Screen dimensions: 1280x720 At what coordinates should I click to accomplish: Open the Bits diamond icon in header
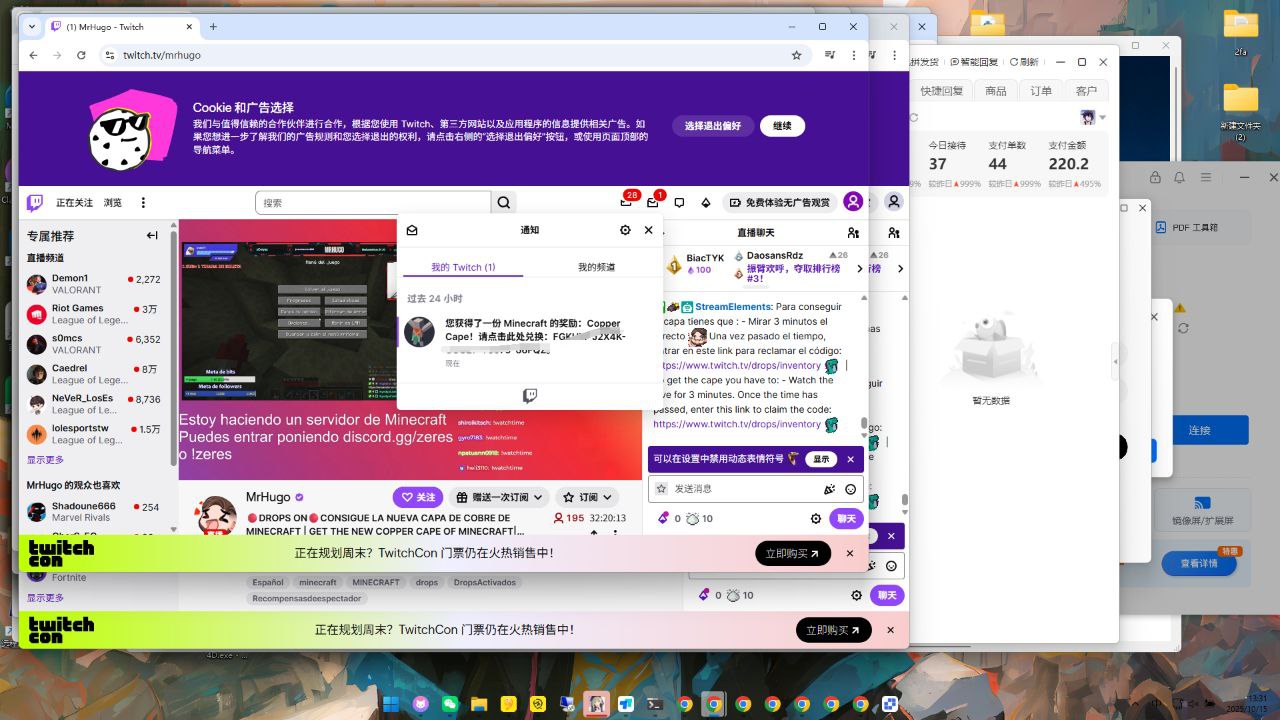(706, 202)
